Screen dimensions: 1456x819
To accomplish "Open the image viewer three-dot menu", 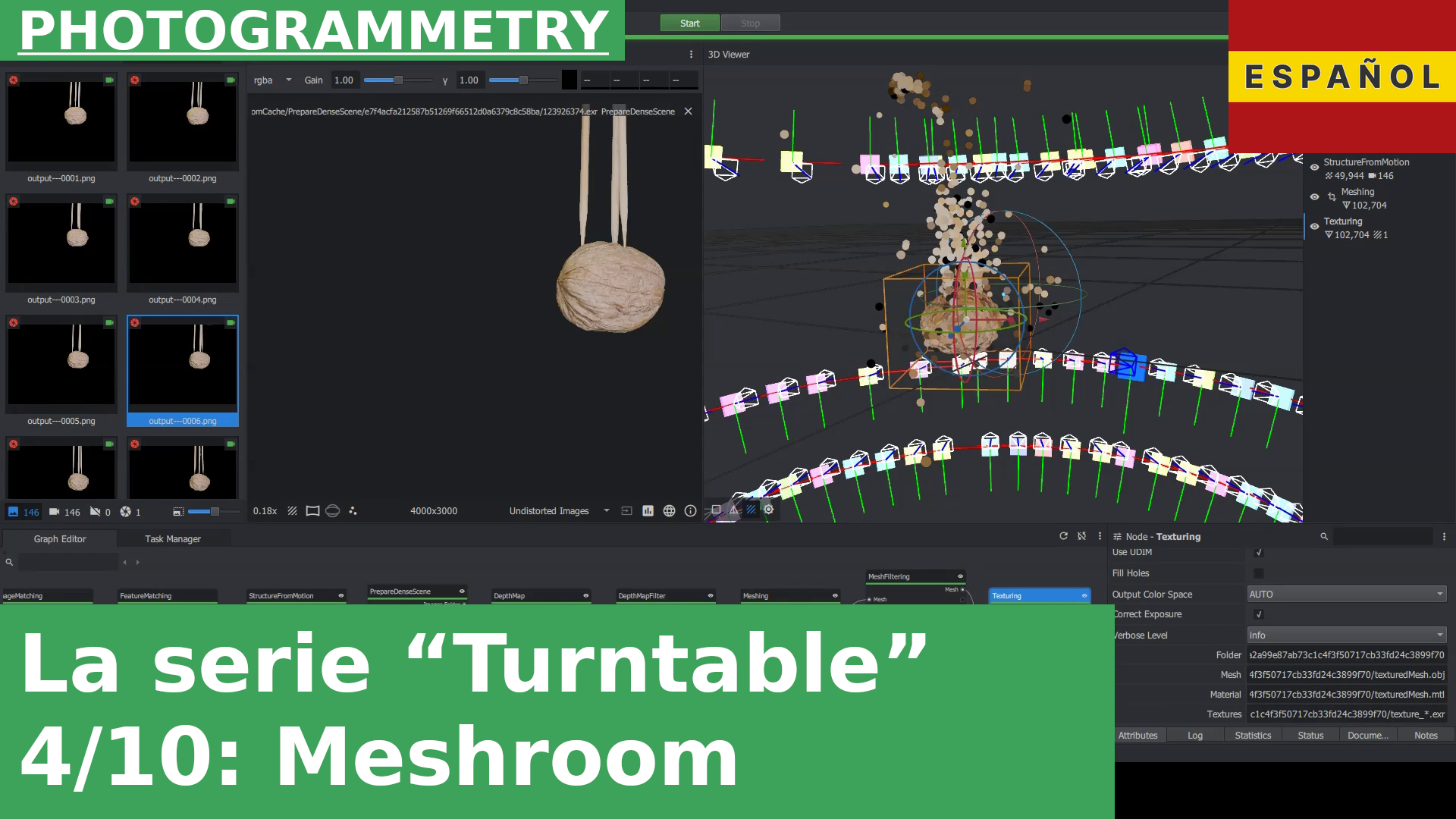I will point(691,55).
